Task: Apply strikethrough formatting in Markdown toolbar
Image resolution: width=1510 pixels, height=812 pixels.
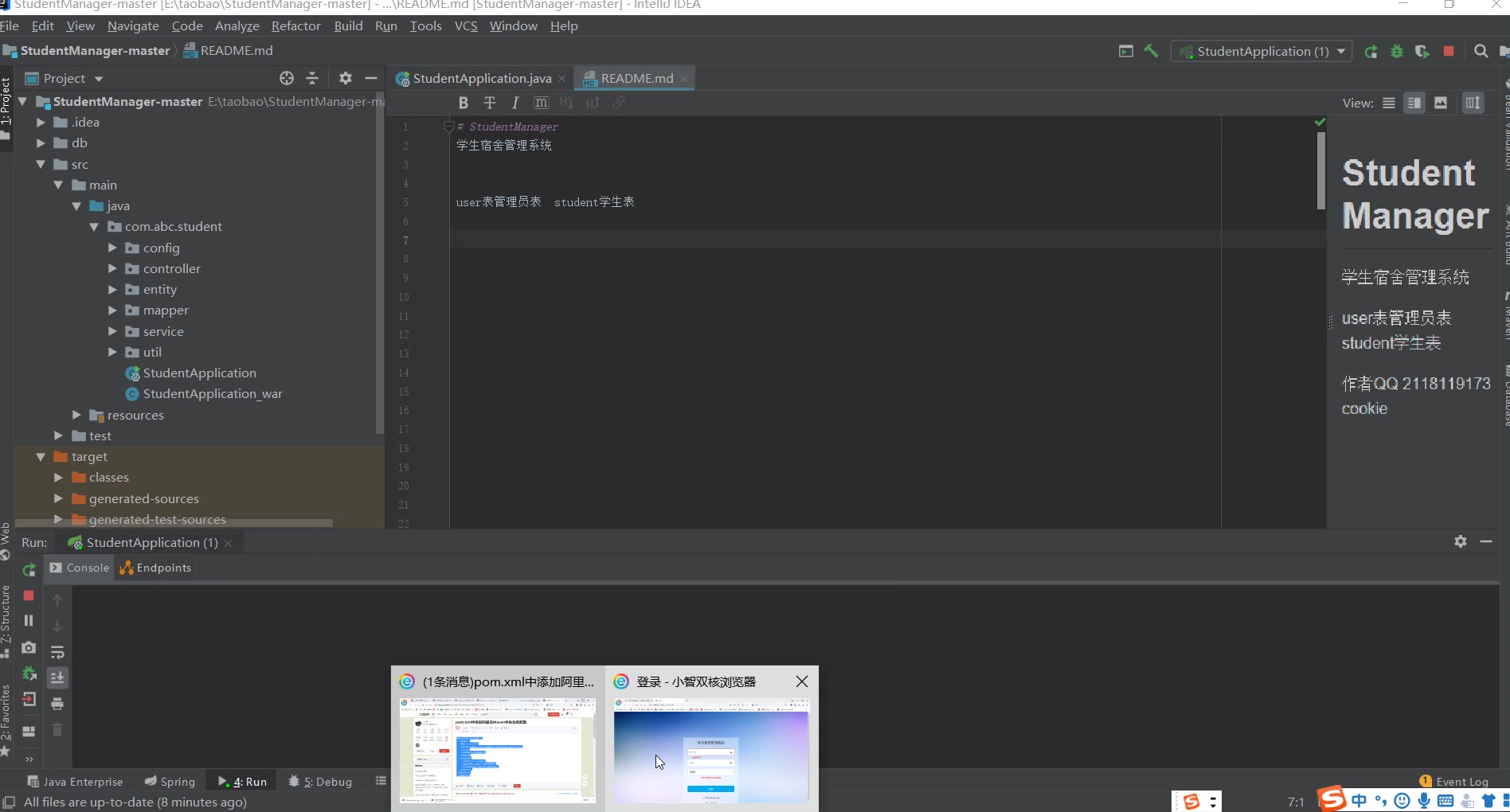Action: (x=490, y=103)
